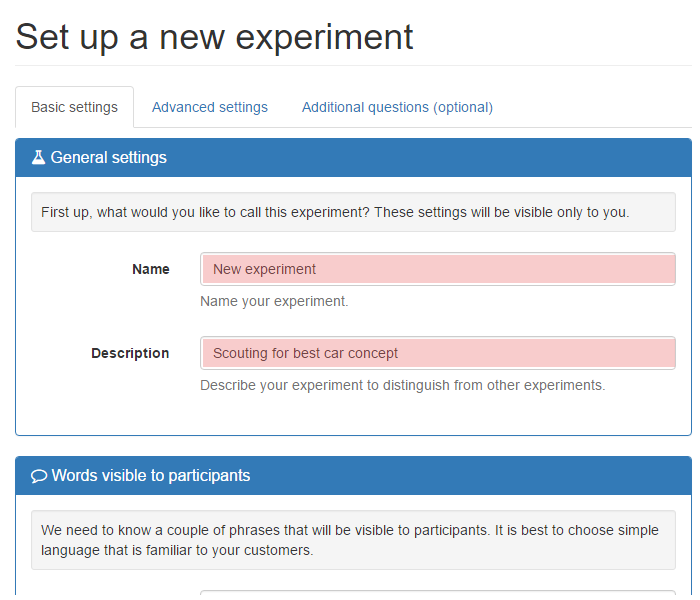This screenshot has width=700, height=600.
Task: Click the Name field label
Action: (151, 269)
